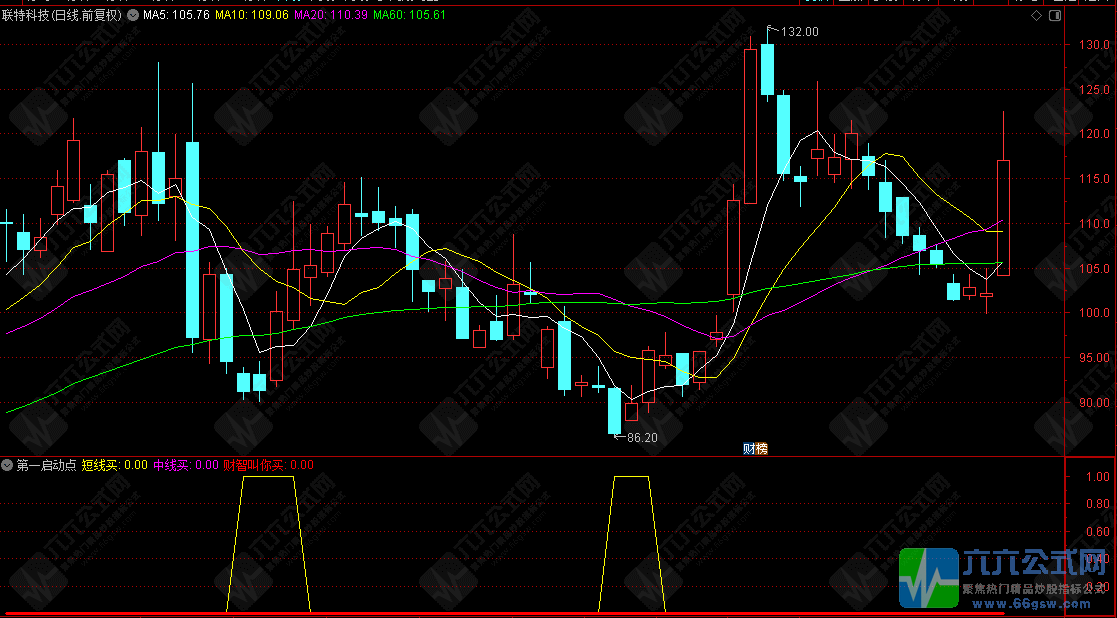Expand the 第一启动点 indicator dropdown arrow
The image size is (1117, 618).
[x=7, y=466]
